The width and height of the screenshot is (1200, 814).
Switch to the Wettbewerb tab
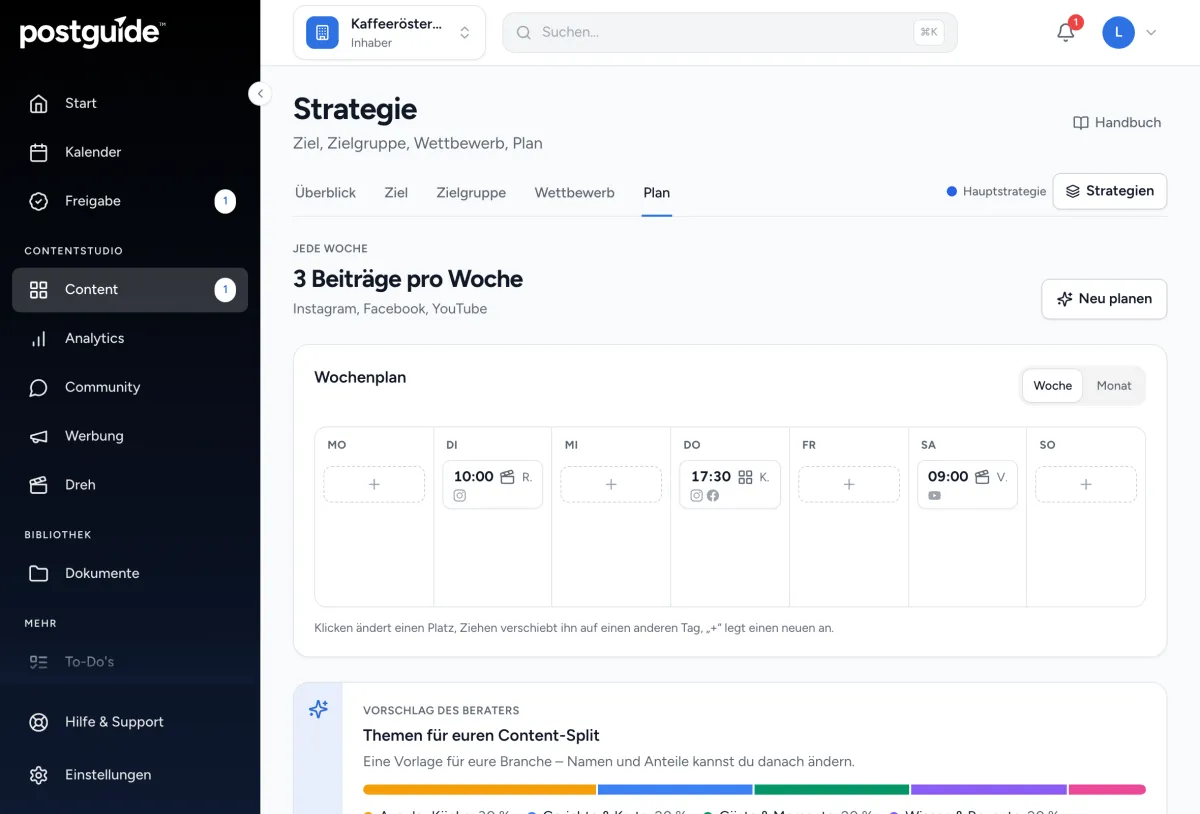[x=574, y=193]
